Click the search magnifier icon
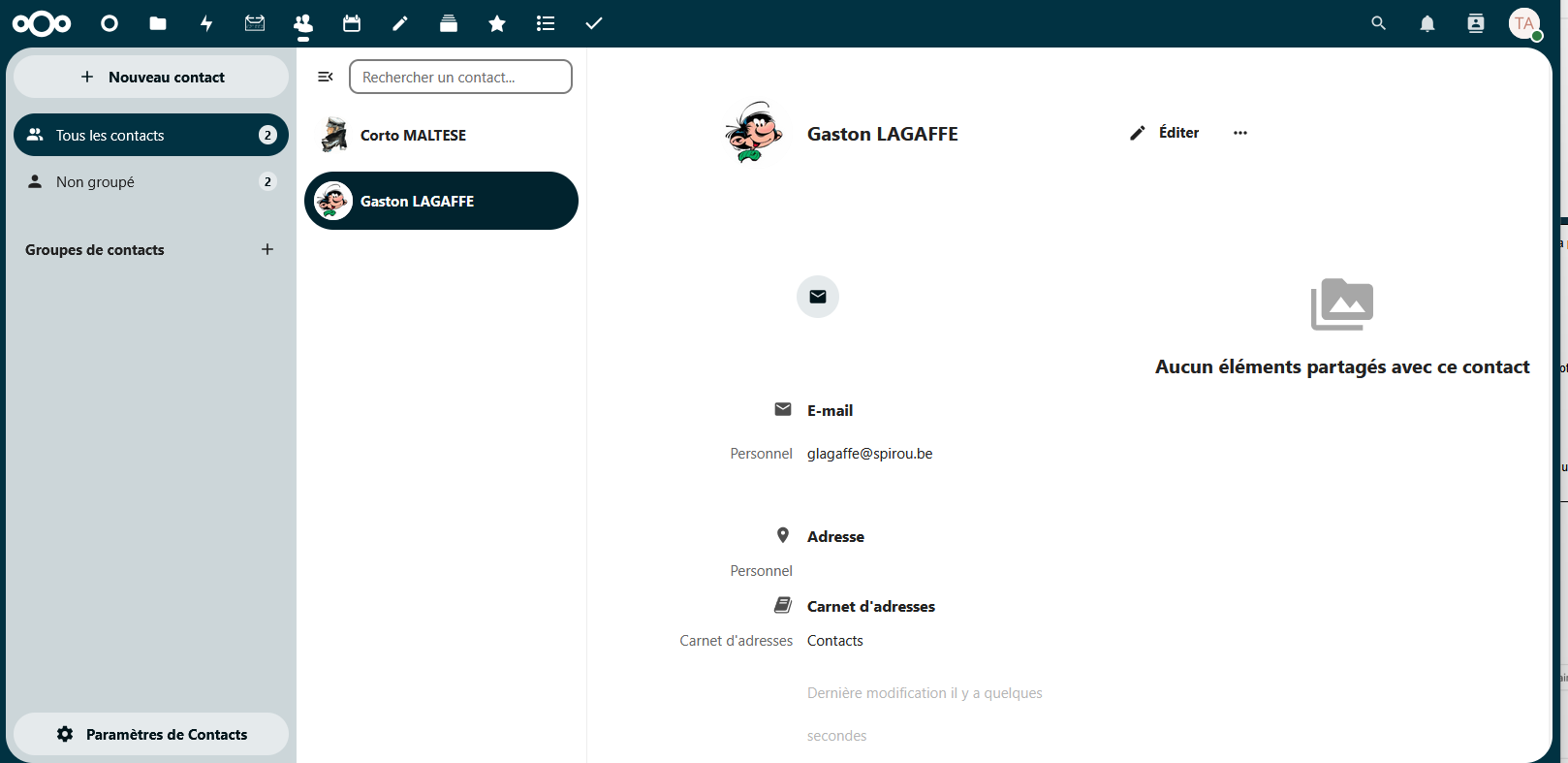 1379,23
